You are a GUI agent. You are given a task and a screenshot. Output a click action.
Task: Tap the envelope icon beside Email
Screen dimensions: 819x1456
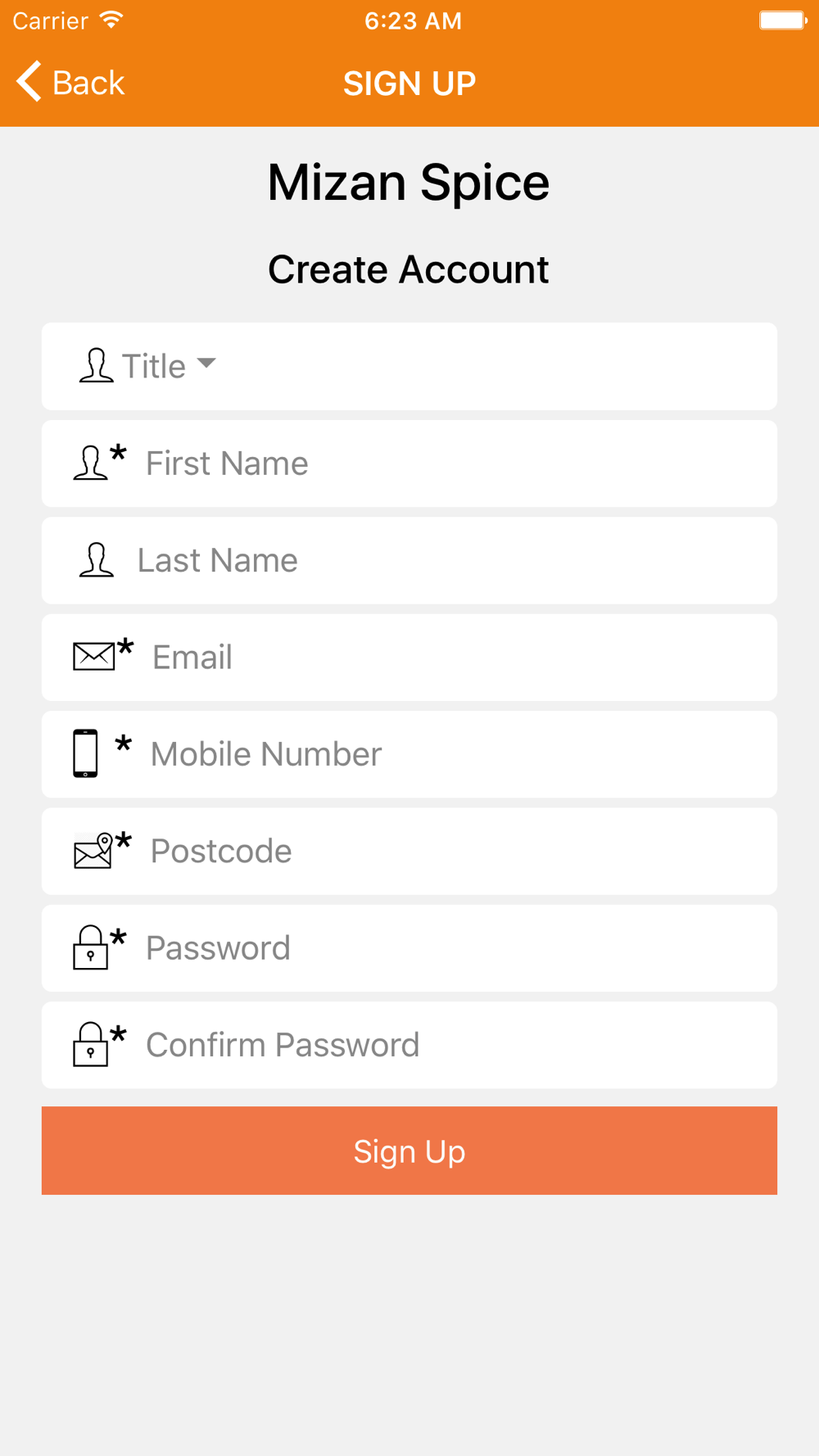[94, 657]
